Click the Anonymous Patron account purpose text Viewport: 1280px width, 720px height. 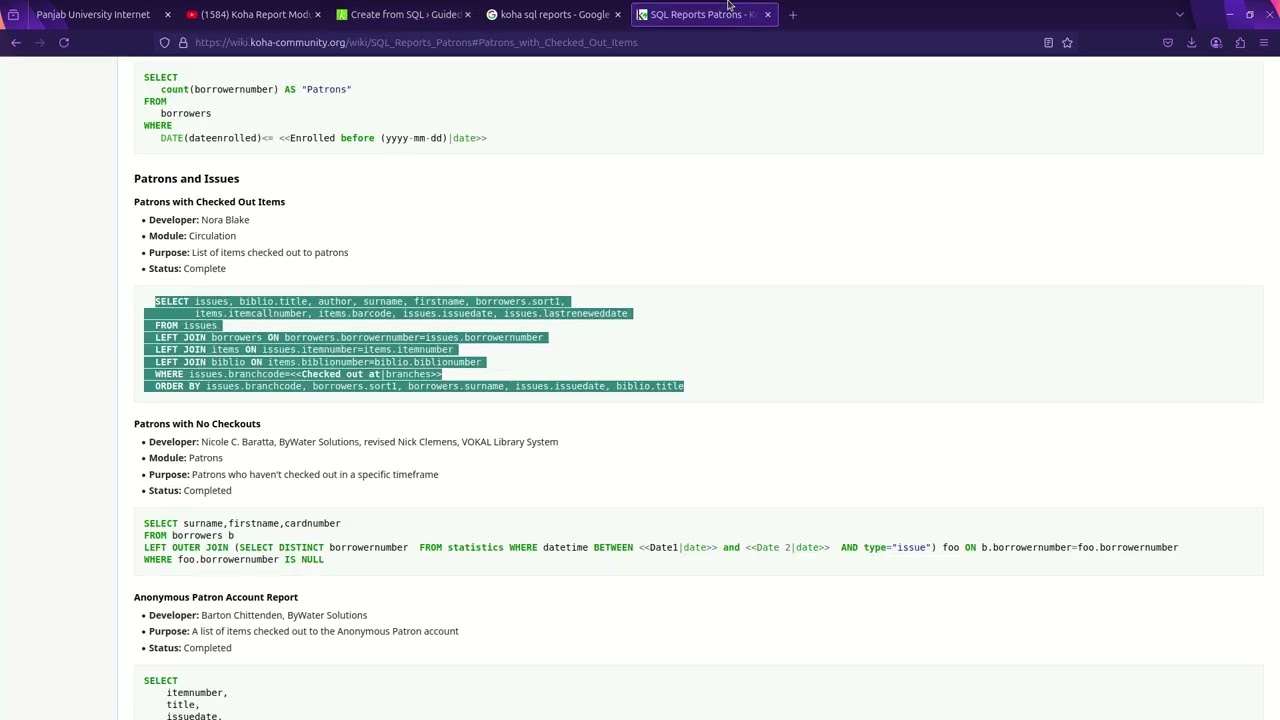[x=325, y=631]
